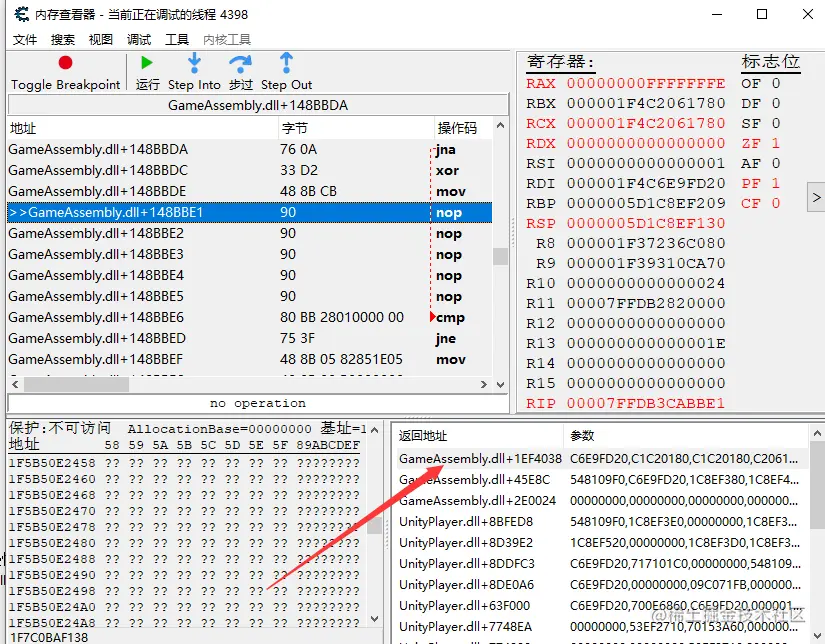The width and height of the screenshot is (825, 644).
Task: Open the 文件 menu
Action: (x=25, y=39)
